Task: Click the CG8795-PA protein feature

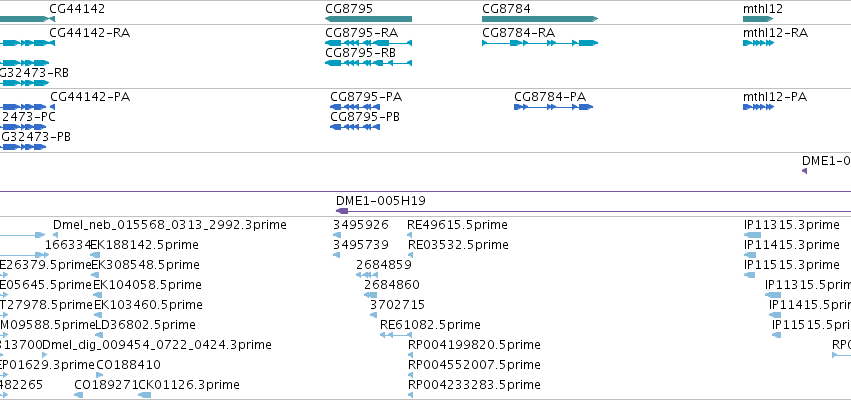Action: pos(355,107)
